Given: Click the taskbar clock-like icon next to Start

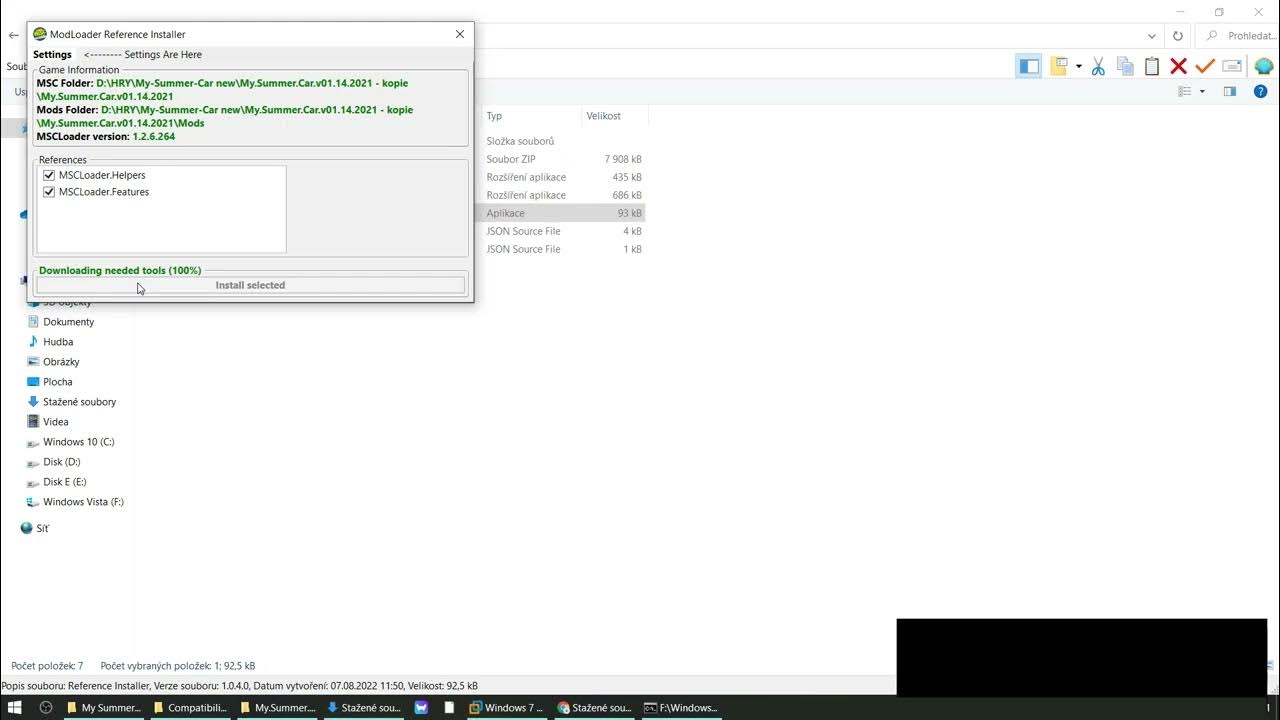Looking at the screenshot, I should [45, 707].
